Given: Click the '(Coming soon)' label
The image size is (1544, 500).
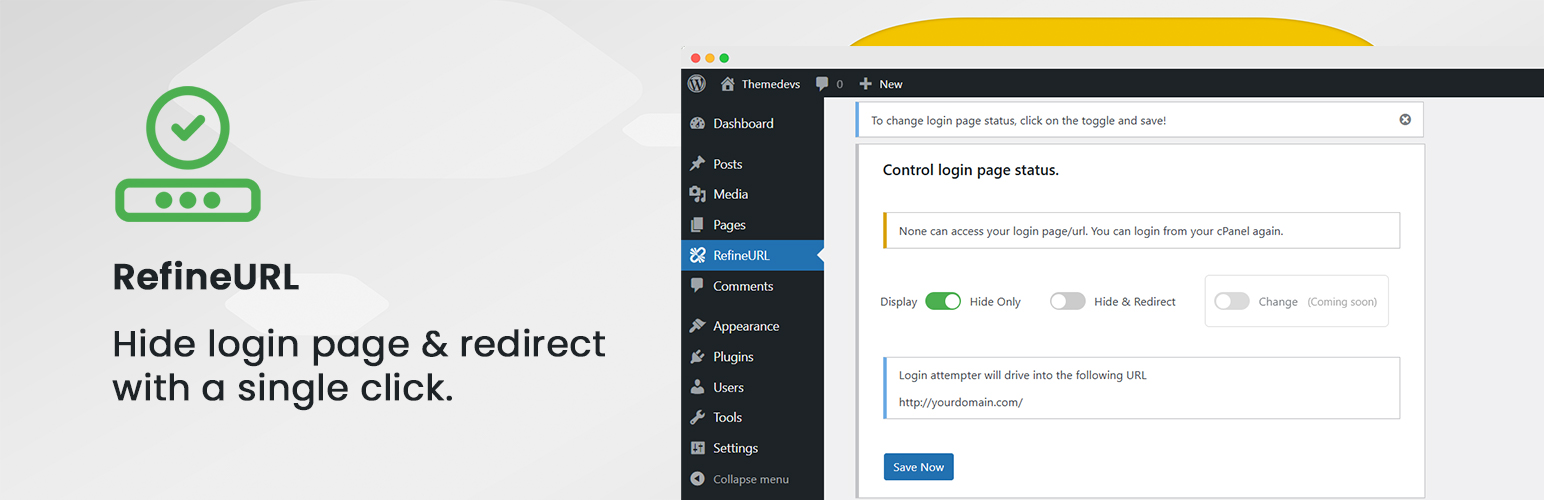Looking at the screenshot, I should tap(1342, 302).
